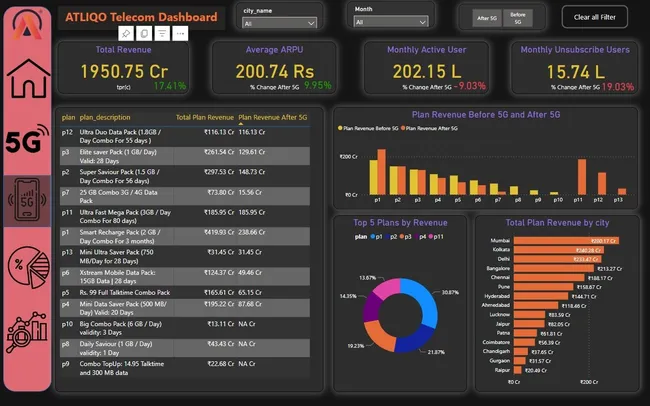Select the p1 Smart Recharge Pack row
Viewport: 650px width, 406px height.
185,236
